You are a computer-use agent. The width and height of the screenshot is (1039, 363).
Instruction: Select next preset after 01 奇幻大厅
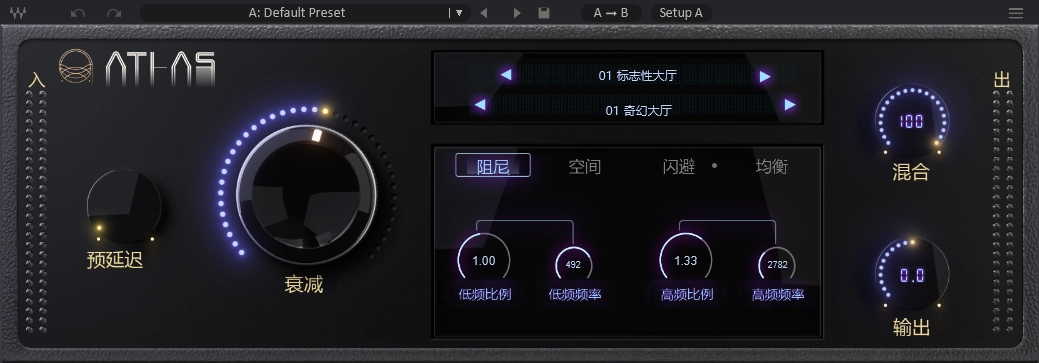pos(790,104)
